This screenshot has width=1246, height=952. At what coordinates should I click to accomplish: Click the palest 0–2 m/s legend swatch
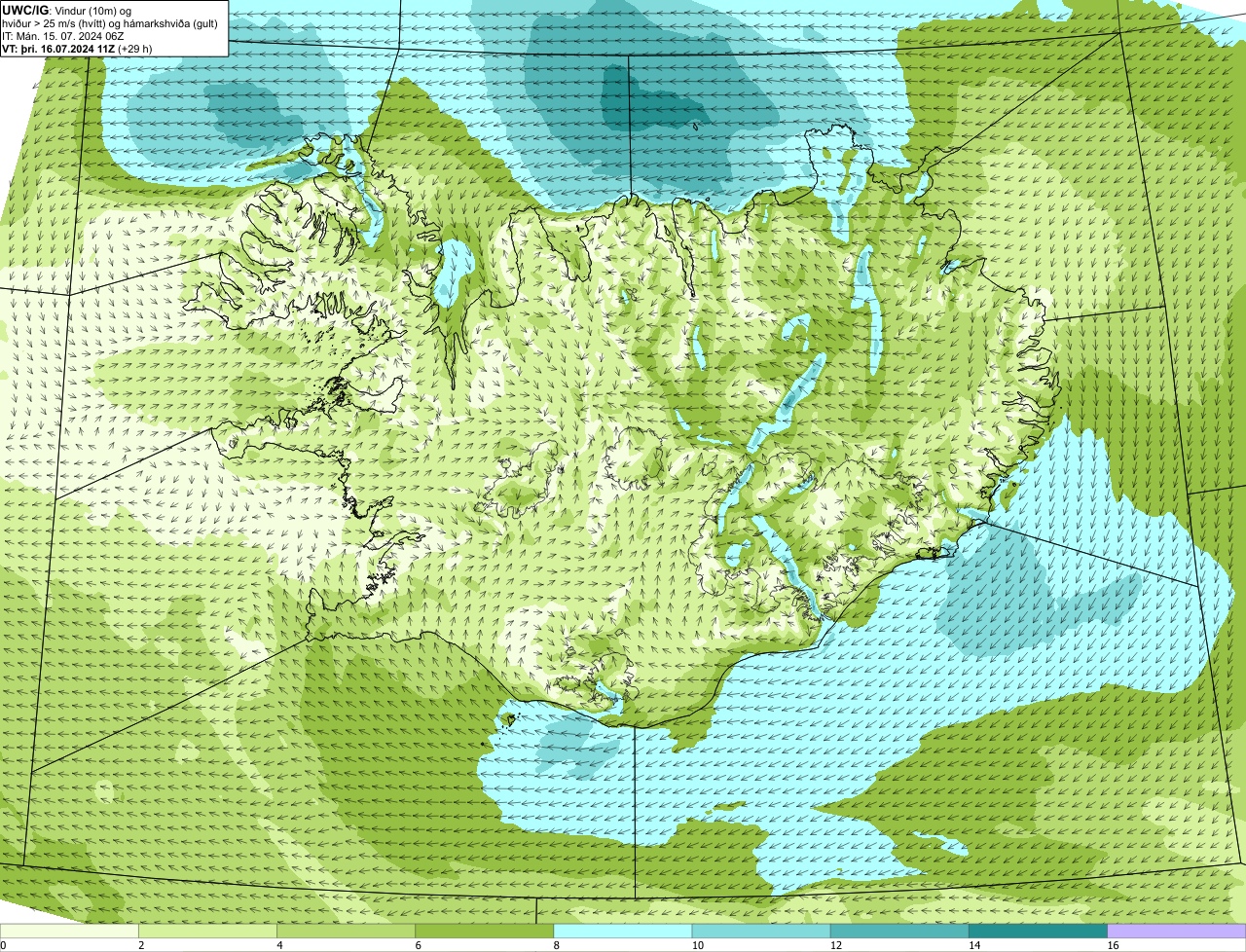coord(69,931)
